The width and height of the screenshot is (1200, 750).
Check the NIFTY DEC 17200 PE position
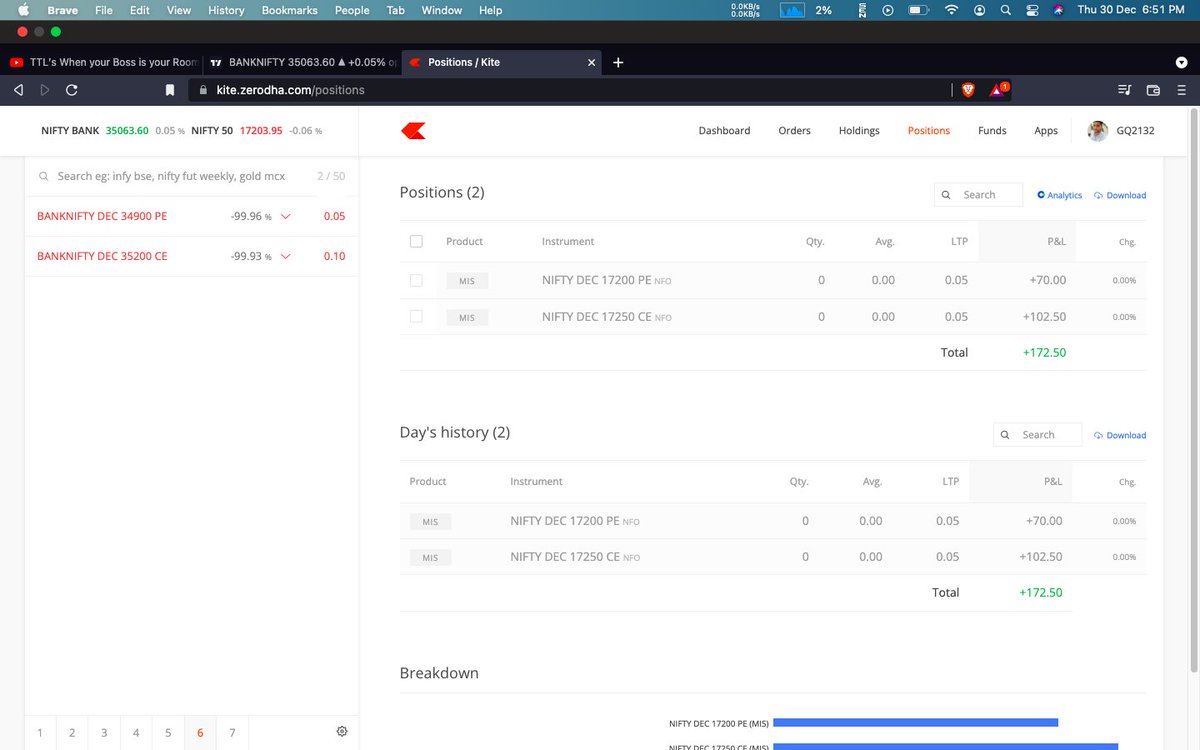(x=416, y=281)
